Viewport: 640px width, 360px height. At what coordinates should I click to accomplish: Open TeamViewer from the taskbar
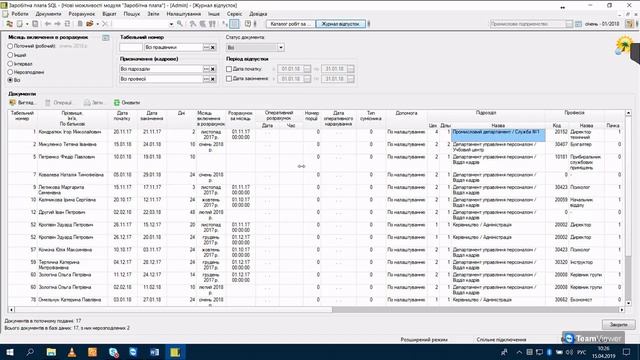click(x=133, y=352)
